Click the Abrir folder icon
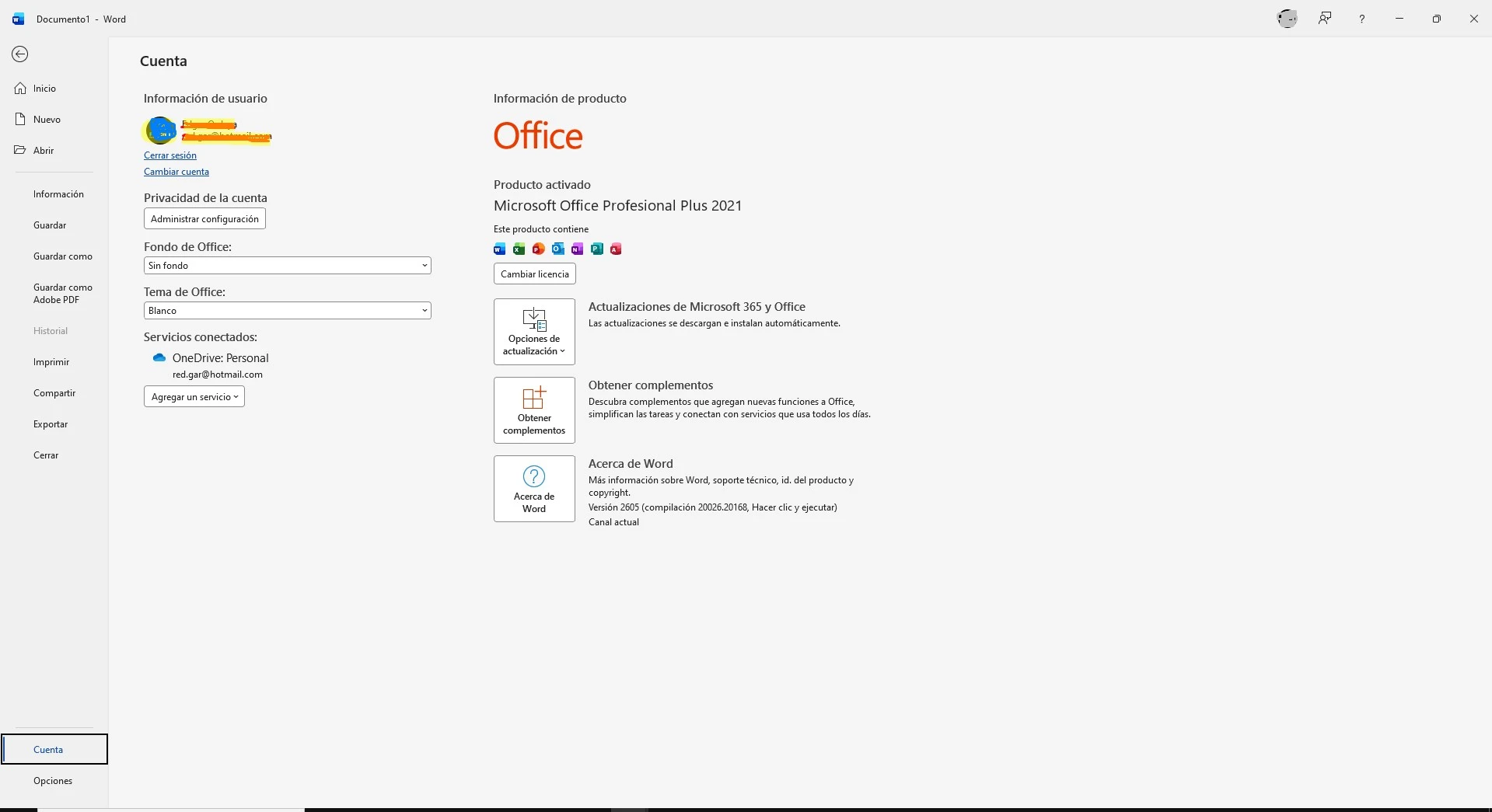Image resolution: width=1492 pixels, height=812 pixels. (x=20, y=150)
